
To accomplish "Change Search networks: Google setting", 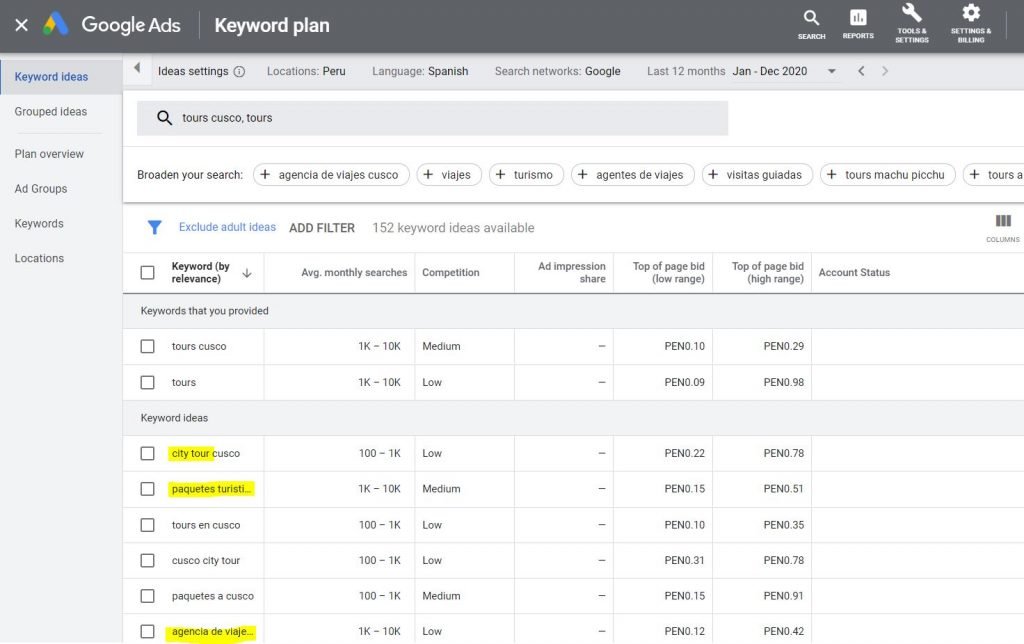I will (558, 71).
